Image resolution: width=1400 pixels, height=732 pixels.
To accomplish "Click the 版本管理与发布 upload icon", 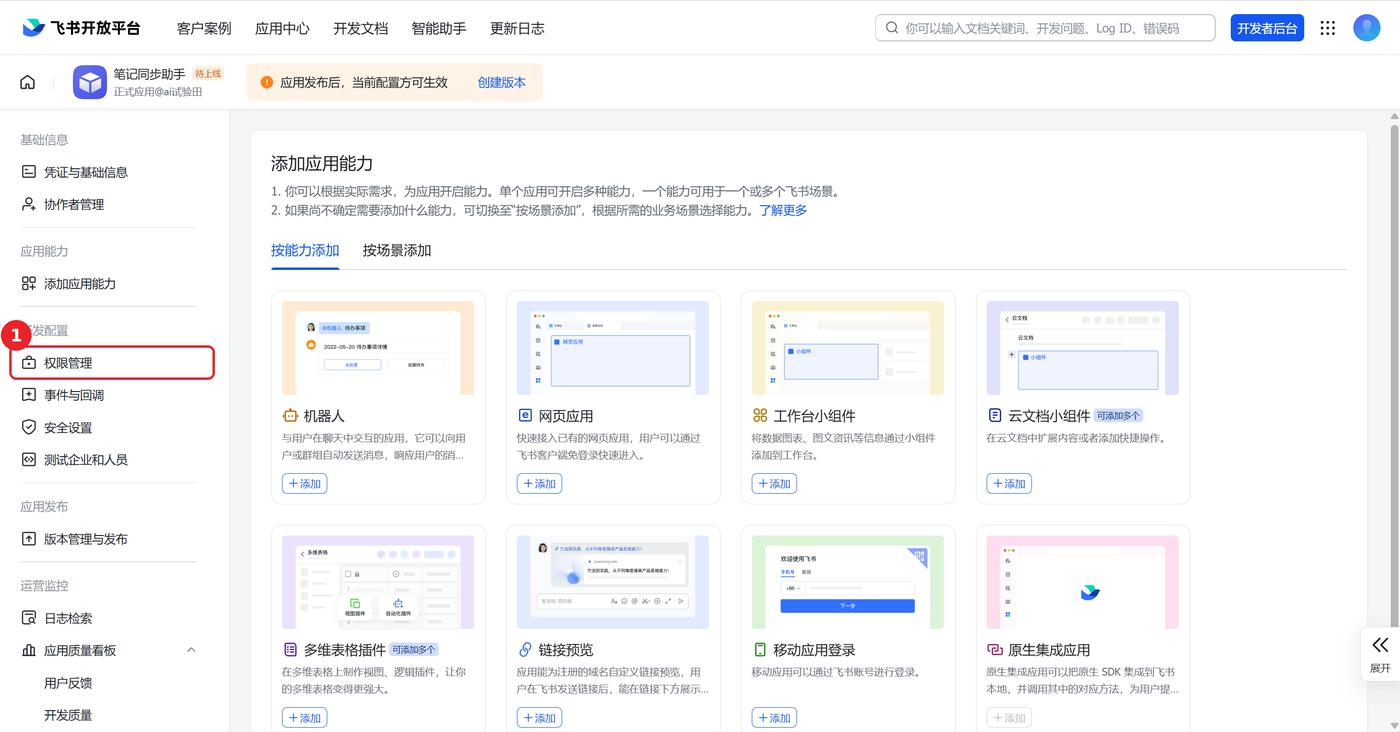I will [x=29, y=539].
